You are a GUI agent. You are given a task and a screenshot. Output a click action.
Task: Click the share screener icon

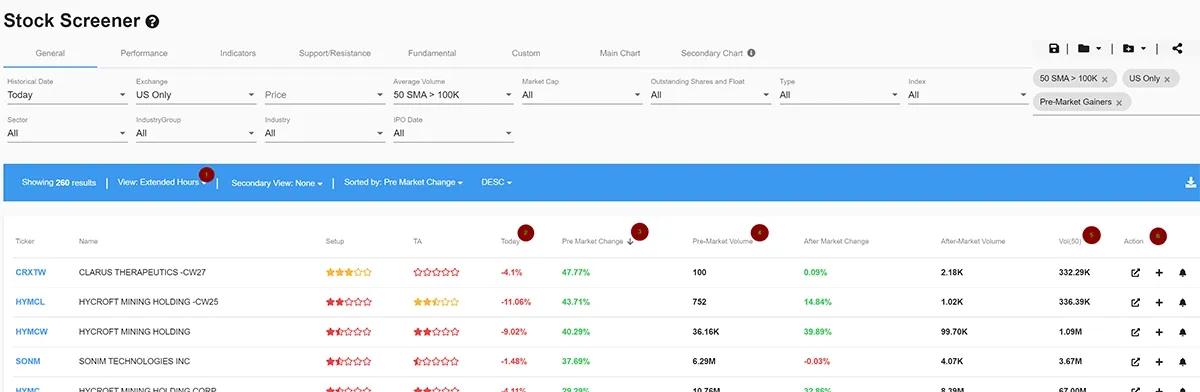pyautogui.click(x=1177, y=48)
